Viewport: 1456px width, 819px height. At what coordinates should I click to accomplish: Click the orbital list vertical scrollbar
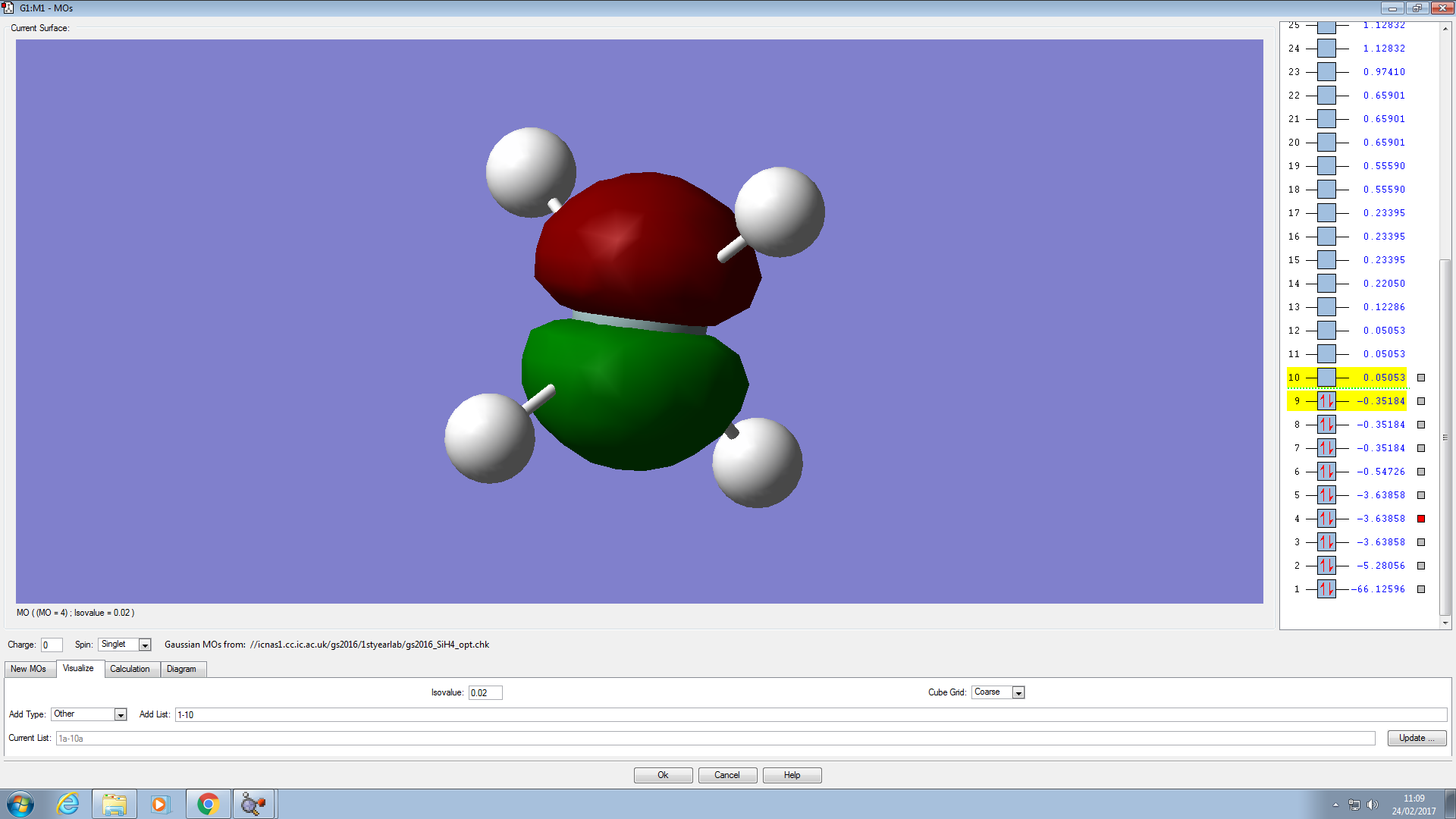point(1445,436)
